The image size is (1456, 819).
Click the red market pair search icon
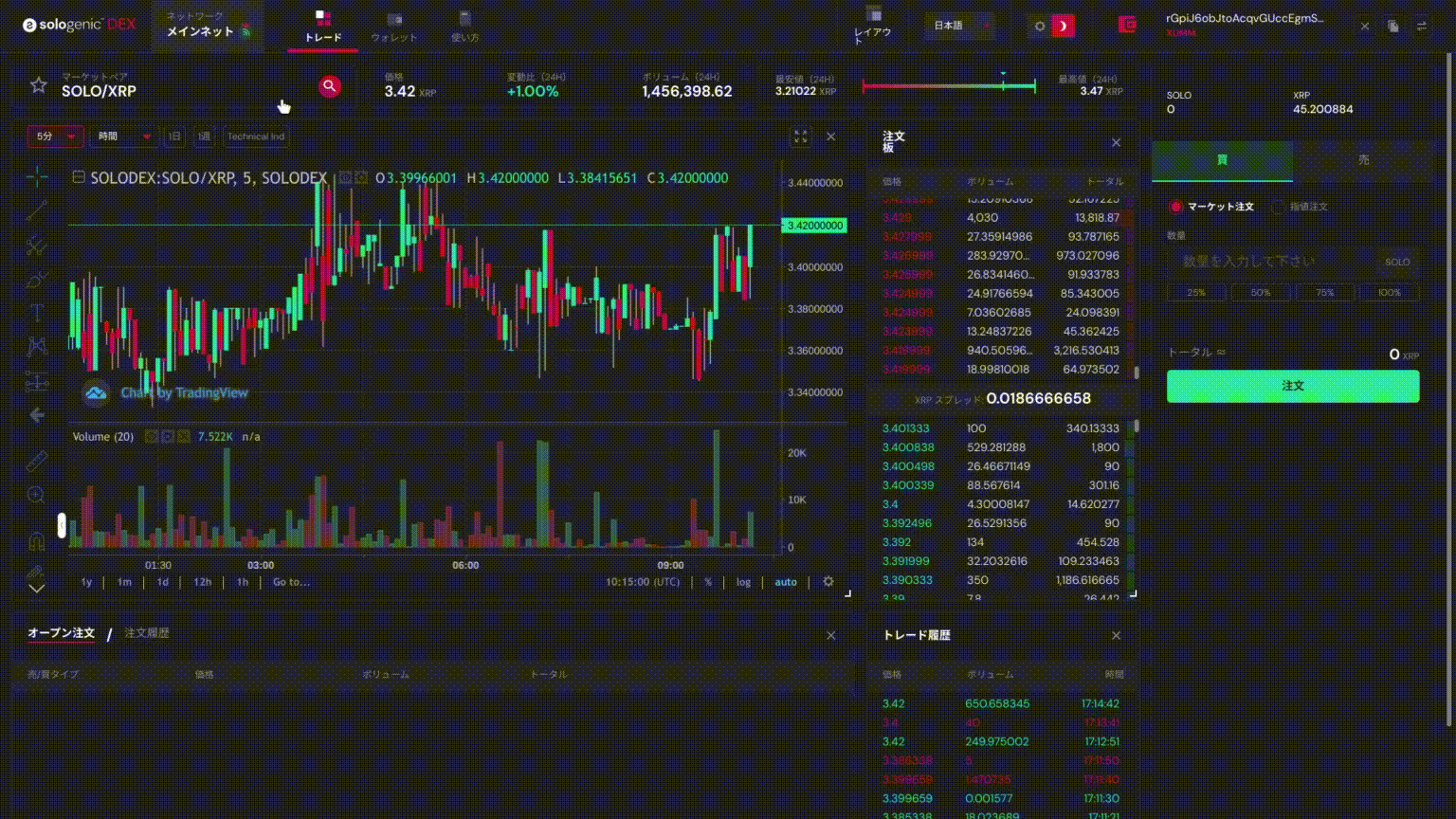click(329, 86)
